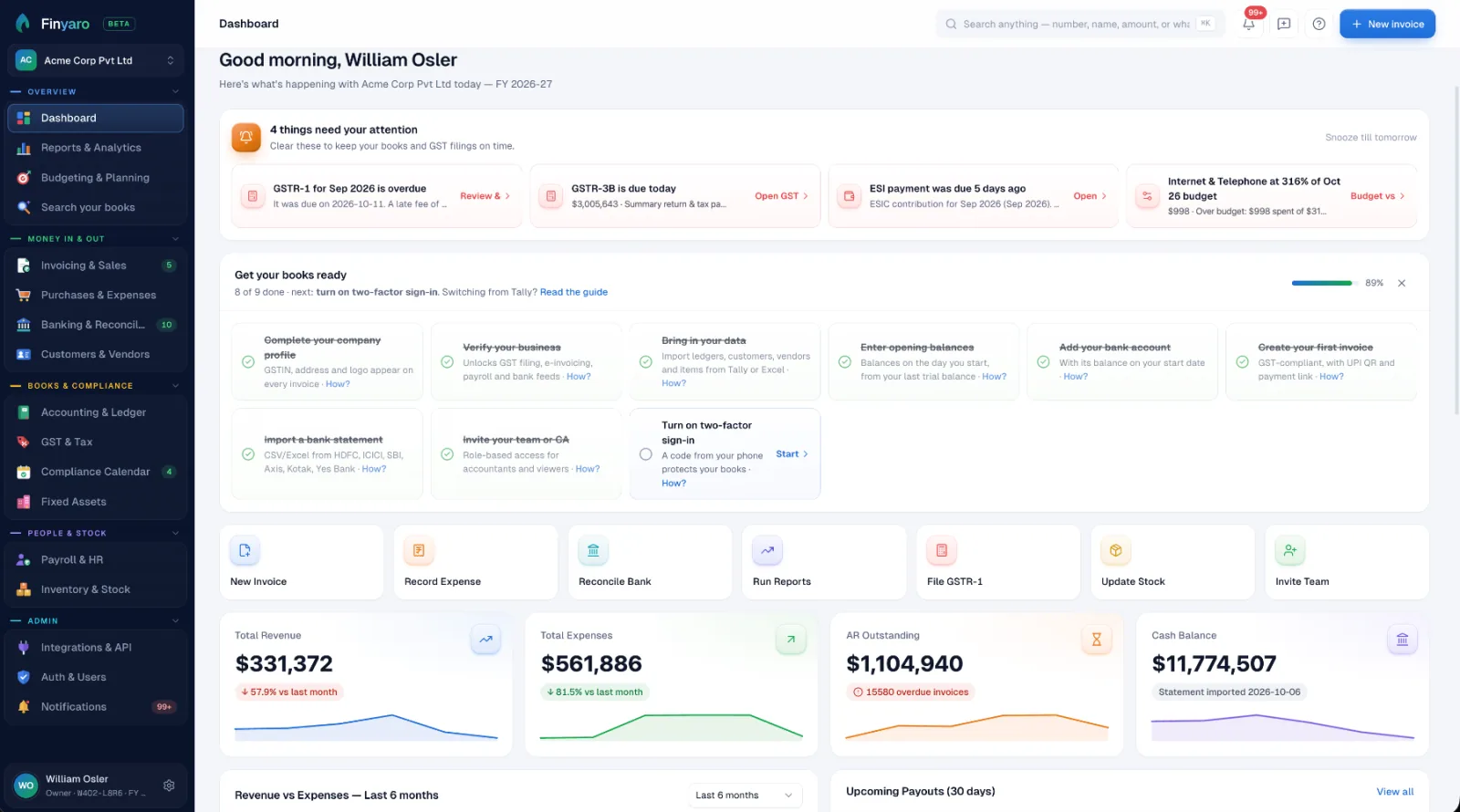Open the Last 6 months dropdown
1460x812 pixels.
click(745, 796)
